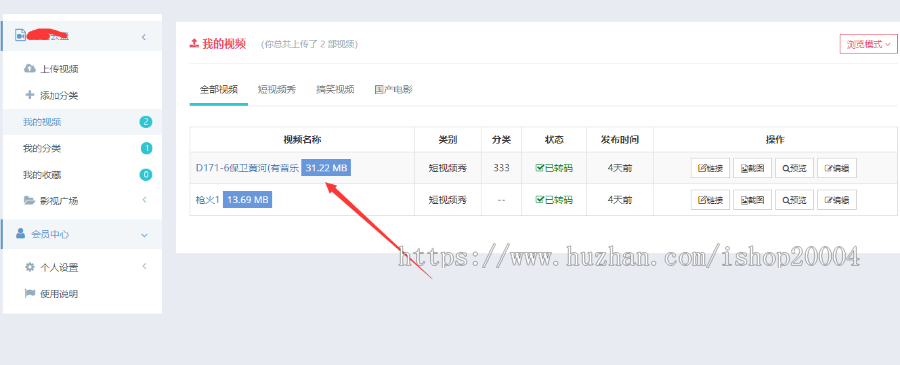Collapse the 会员中心 section chevron
Viewport: 900px width, 365px height.
pyautogui.click(x=144, y=235)
